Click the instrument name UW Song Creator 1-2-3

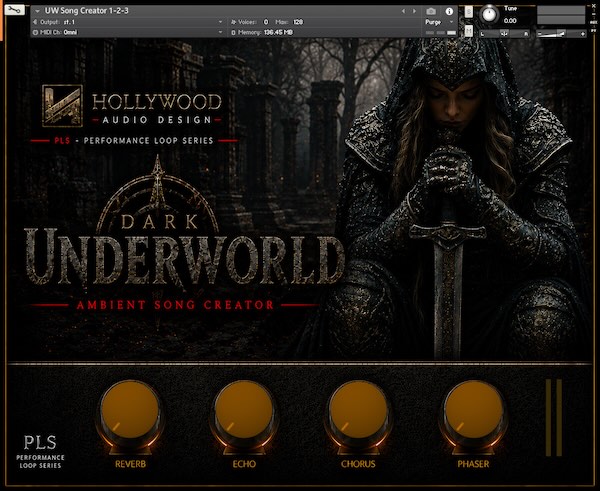click(x=86, y=11)
